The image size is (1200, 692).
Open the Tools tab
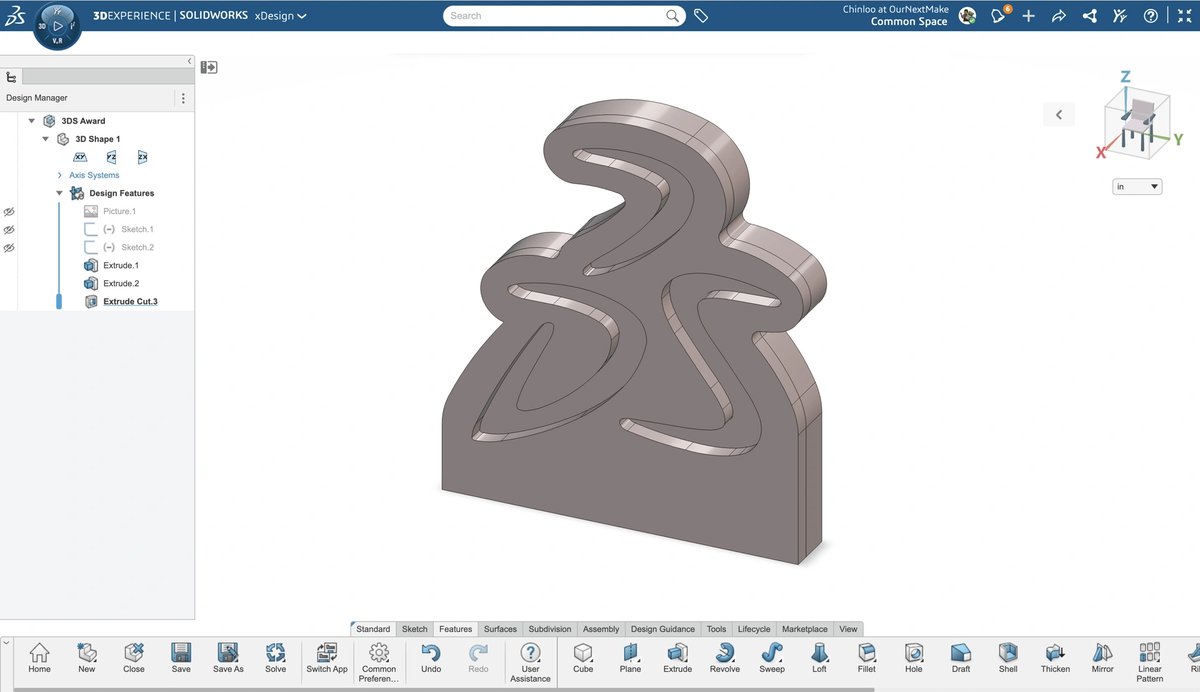716,629
